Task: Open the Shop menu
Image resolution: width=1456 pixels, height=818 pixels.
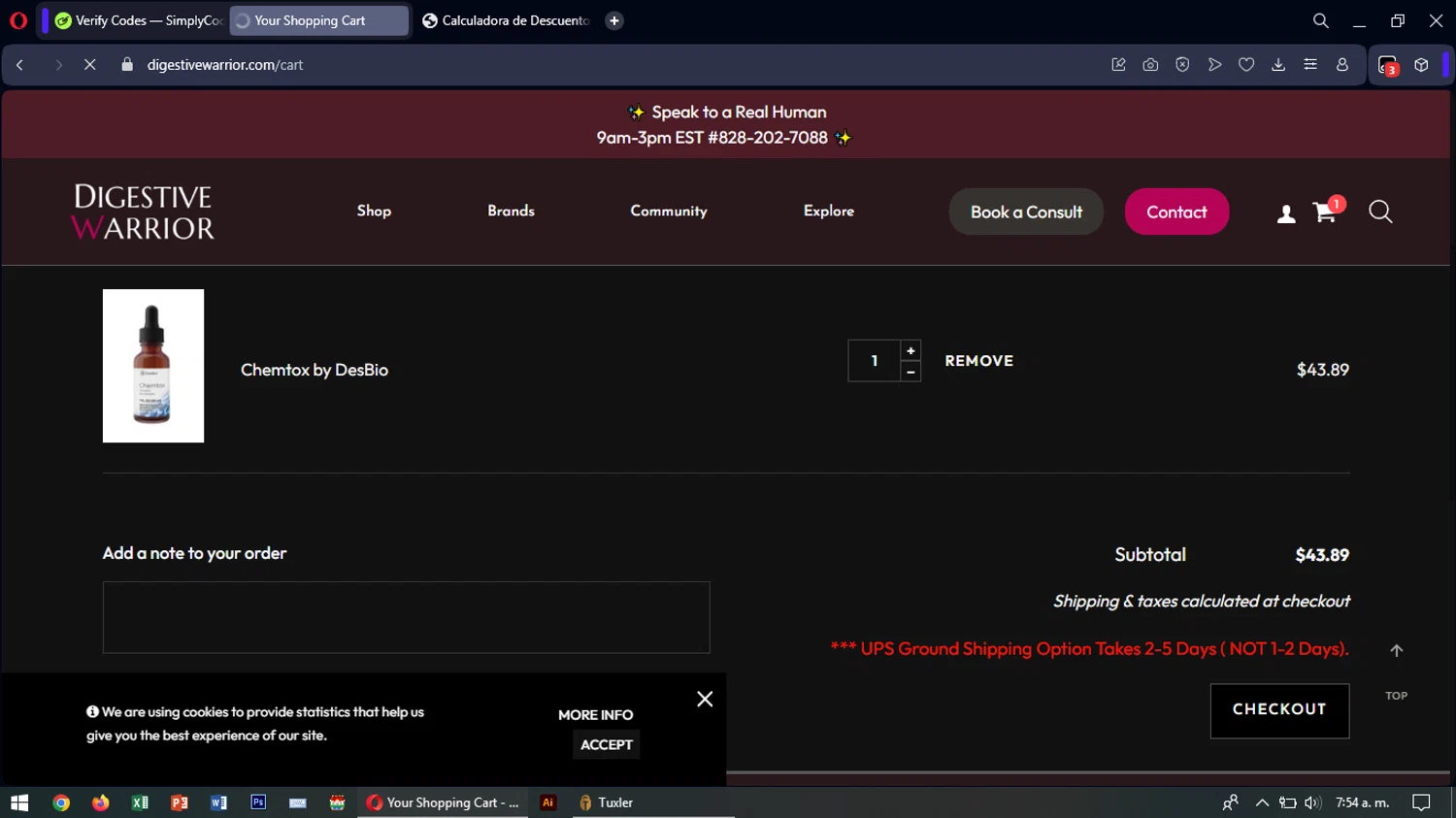Action: (x=374, y=211)
